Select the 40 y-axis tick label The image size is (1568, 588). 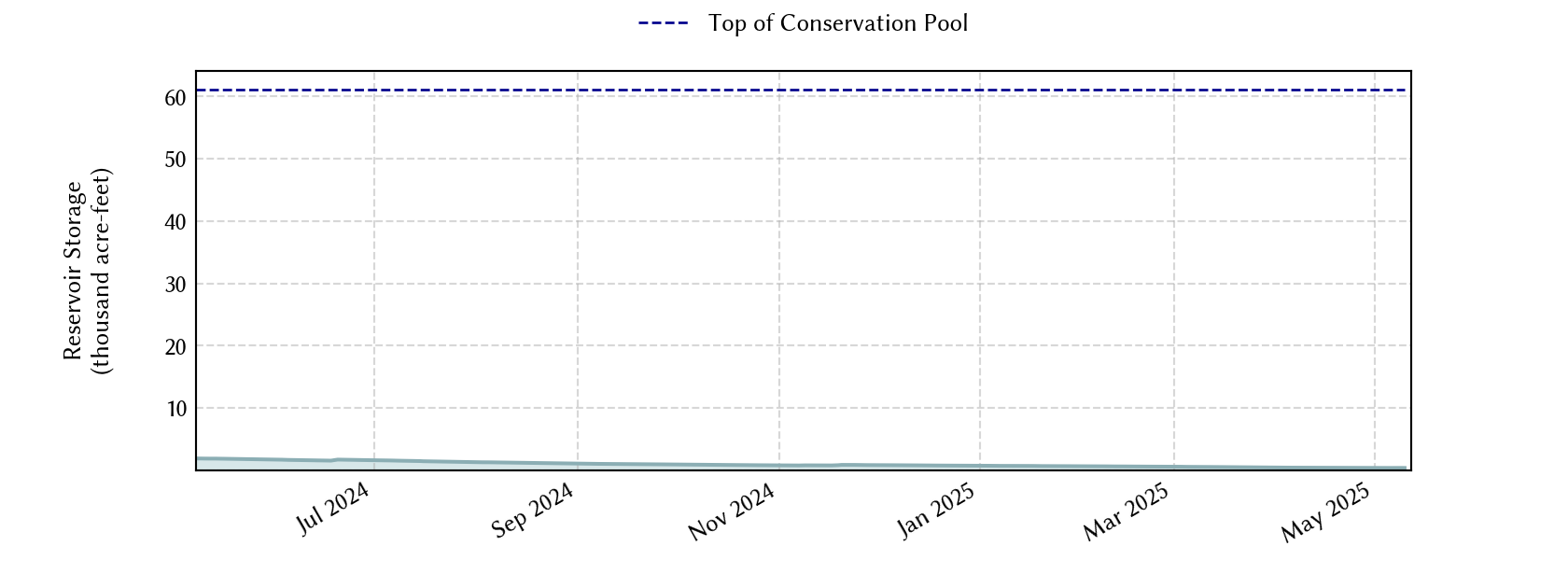click(175, 222)
